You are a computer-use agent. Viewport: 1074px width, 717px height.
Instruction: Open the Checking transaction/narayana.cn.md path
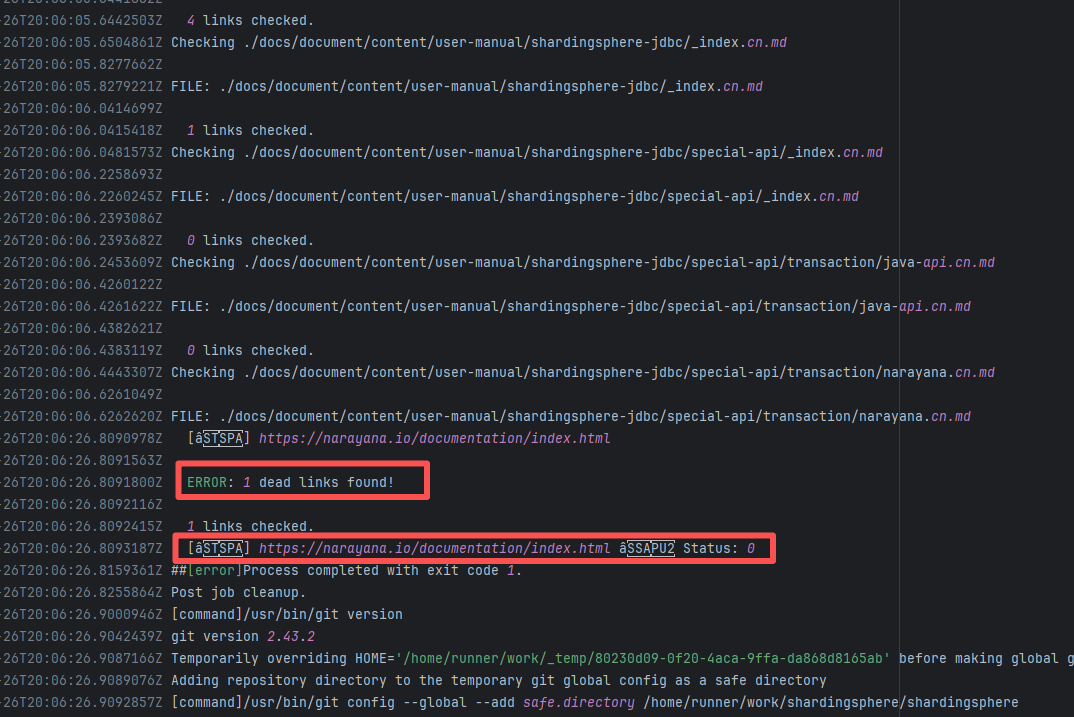[582, 372]
